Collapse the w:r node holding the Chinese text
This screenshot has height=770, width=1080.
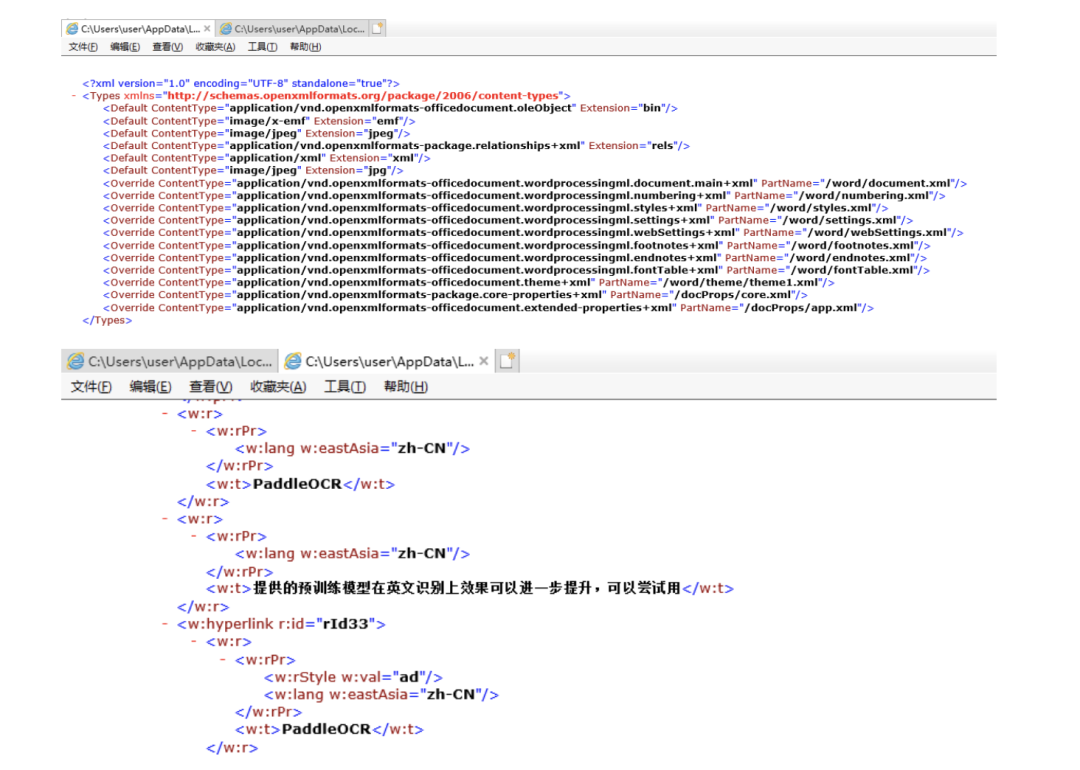[x=165, y=519]
